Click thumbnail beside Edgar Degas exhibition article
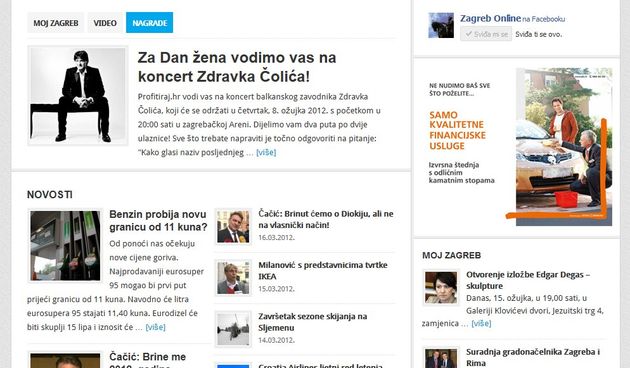This screenshot has height=368, width=630. pos(441,288)
